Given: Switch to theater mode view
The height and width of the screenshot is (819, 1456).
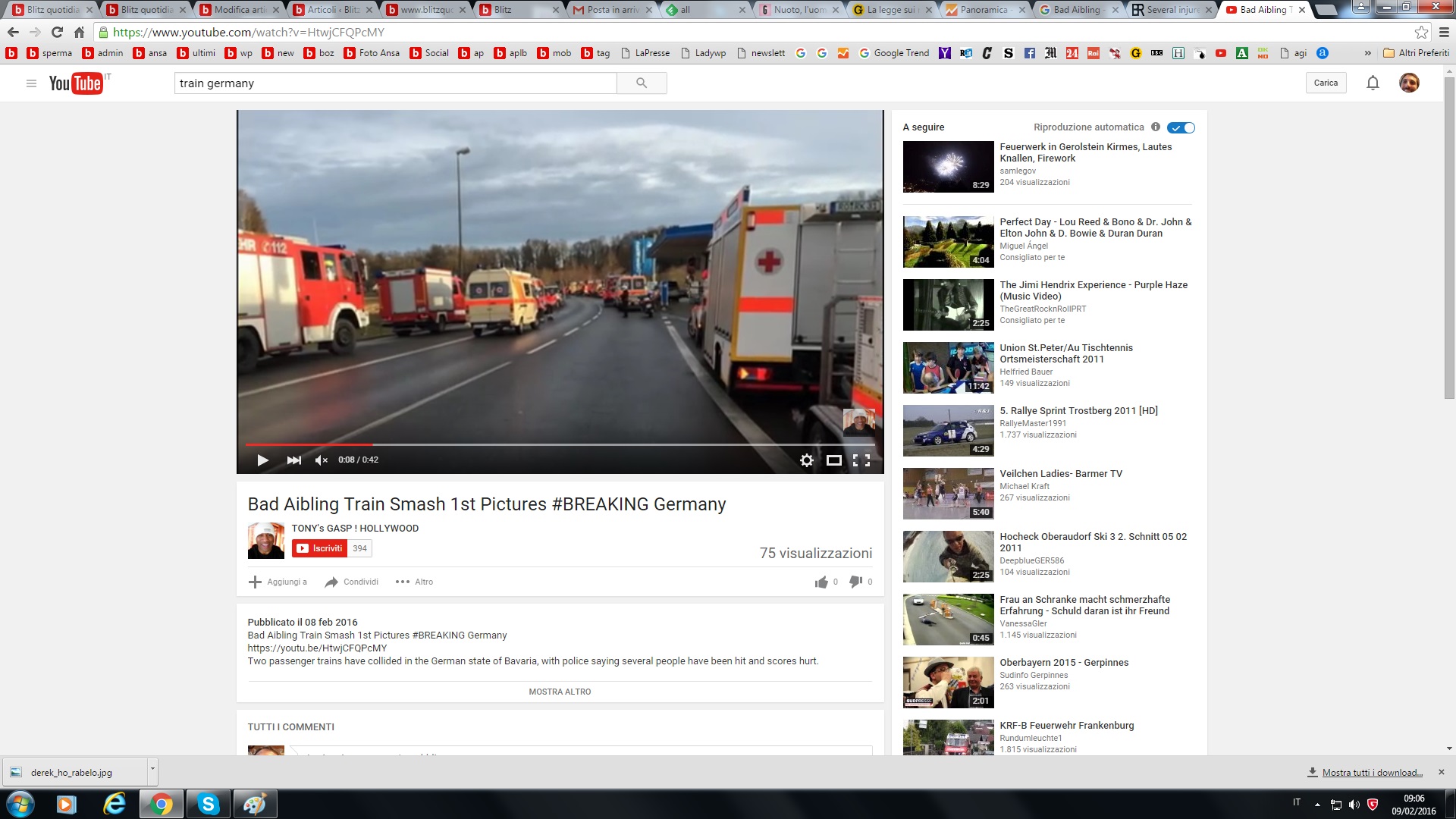Looking at the screenshot, I should pos(833,460).
